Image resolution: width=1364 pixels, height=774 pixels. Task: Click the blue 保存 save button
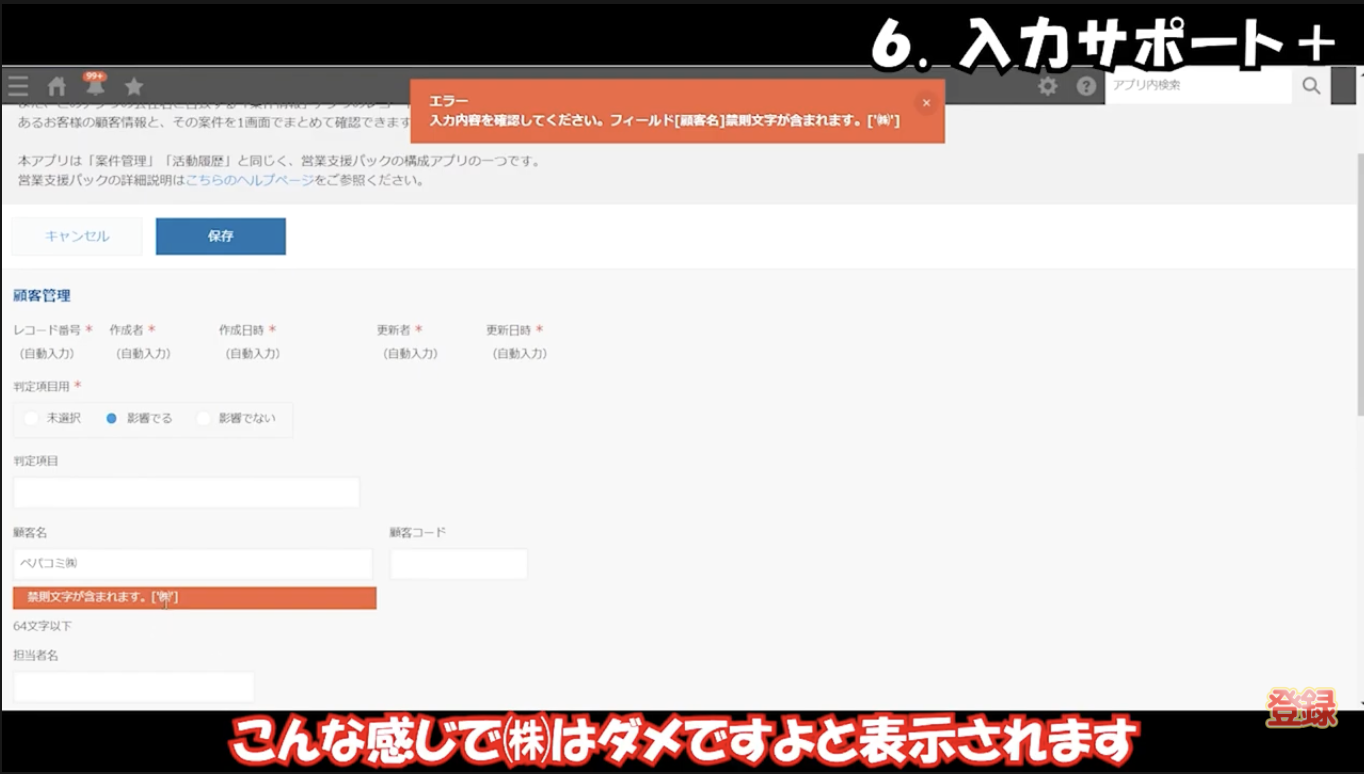click(220, 236)
